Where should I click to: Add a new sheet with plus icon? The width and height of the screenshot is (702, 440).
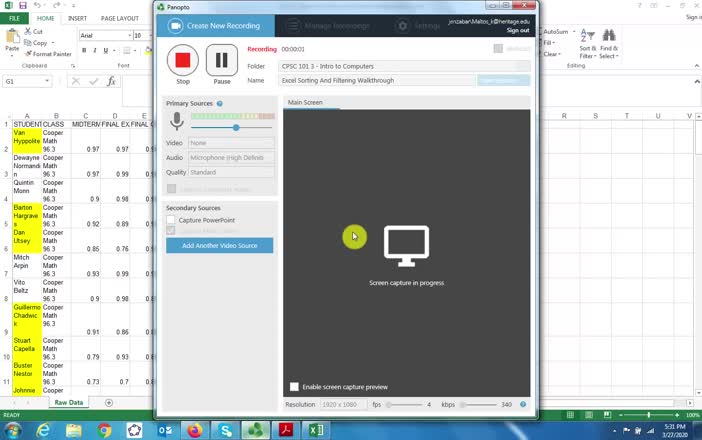[x=109, y=402]
